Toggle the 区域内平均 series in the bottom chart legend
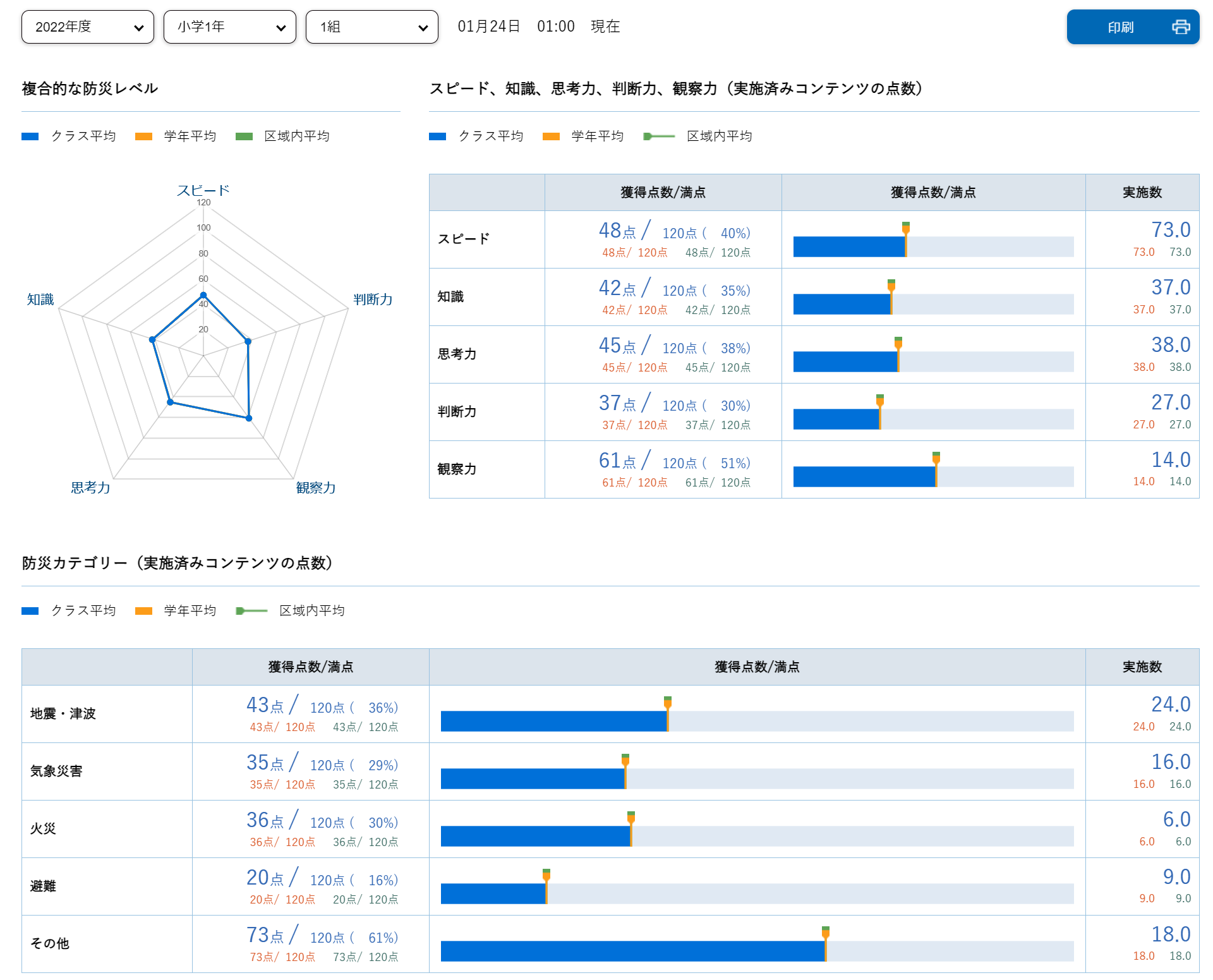Image resolution: width=1213 pixels, height=980 pixels. [x=291, y=610]
